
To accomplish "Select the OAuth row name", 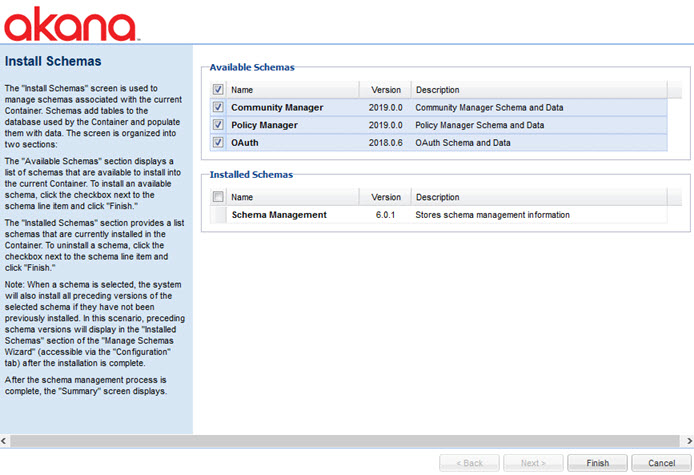I will pyautogui.click(x=245, y=143).
